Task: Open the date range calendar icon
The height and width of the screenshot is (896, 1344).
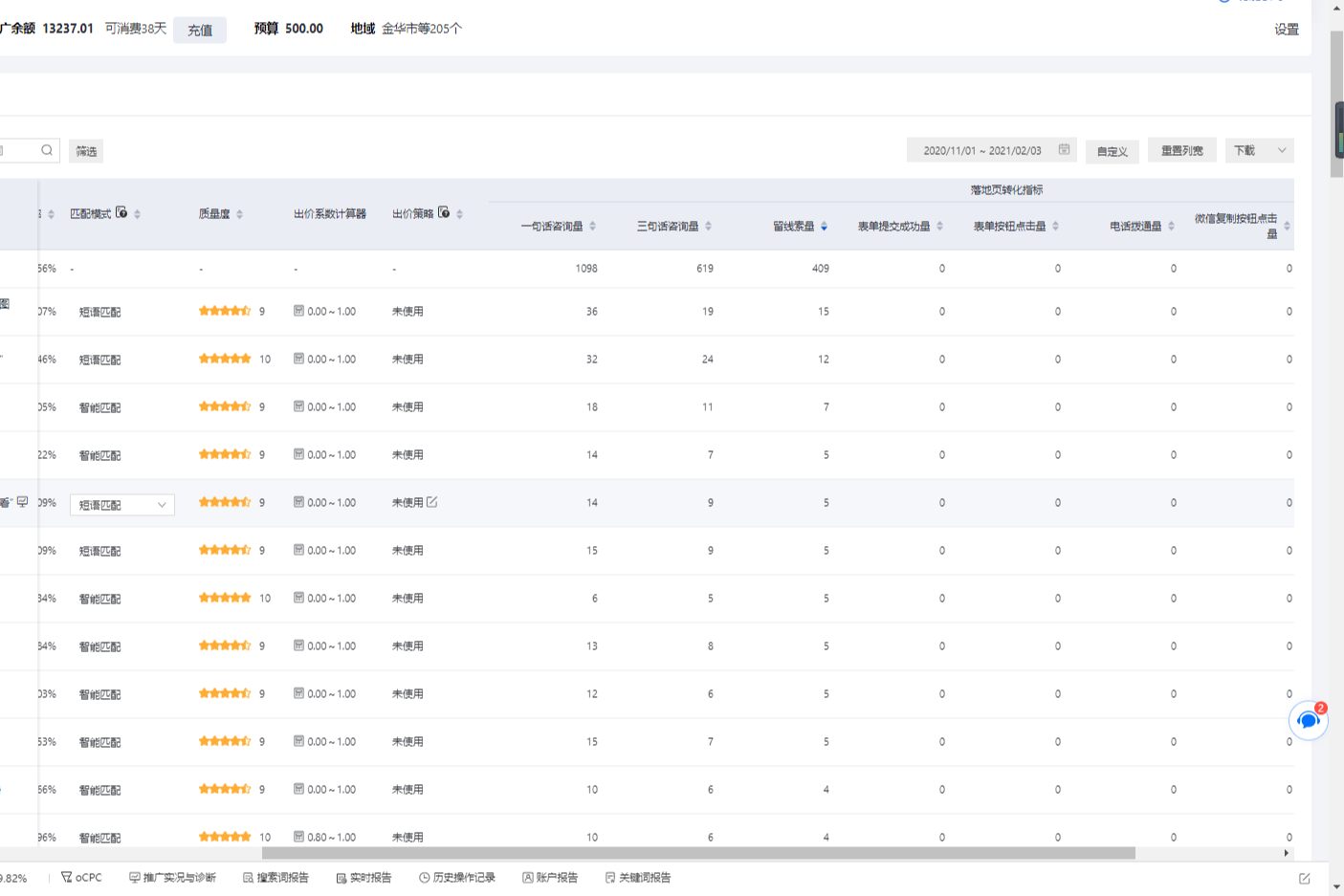Action: click(1064, 150)
